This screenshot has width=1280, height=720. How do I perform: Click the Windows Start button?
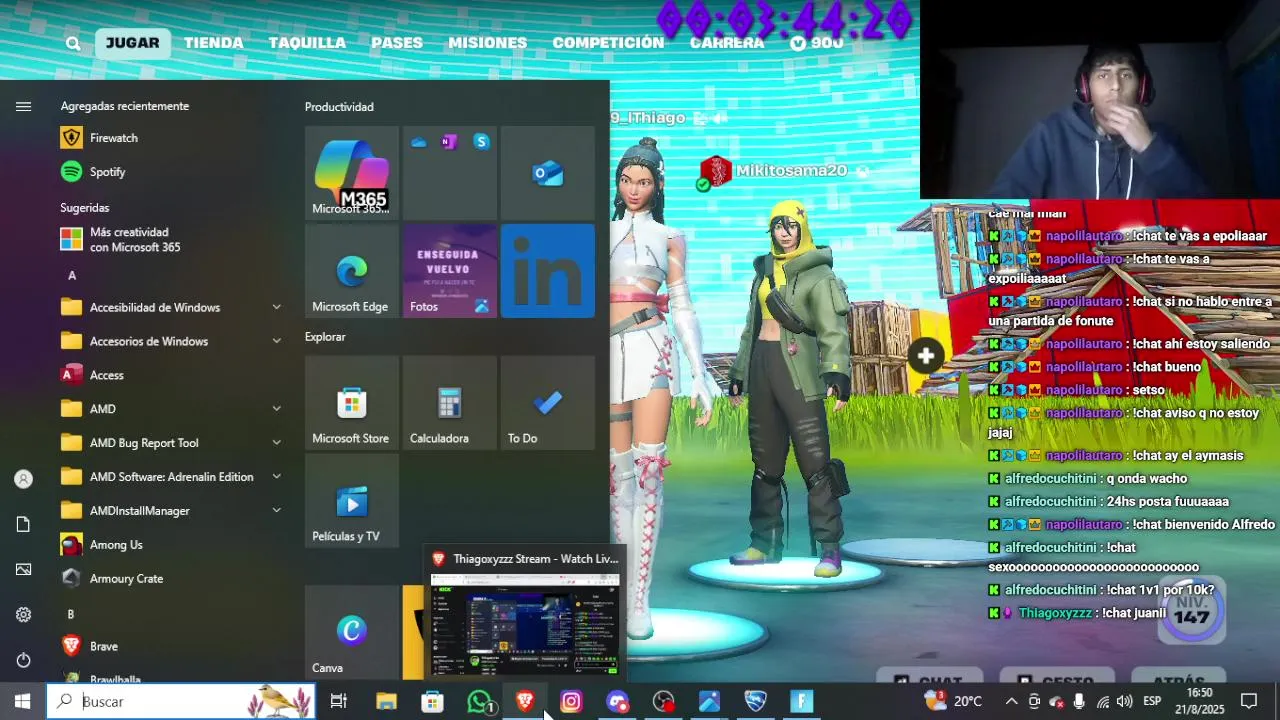[22, 702]
